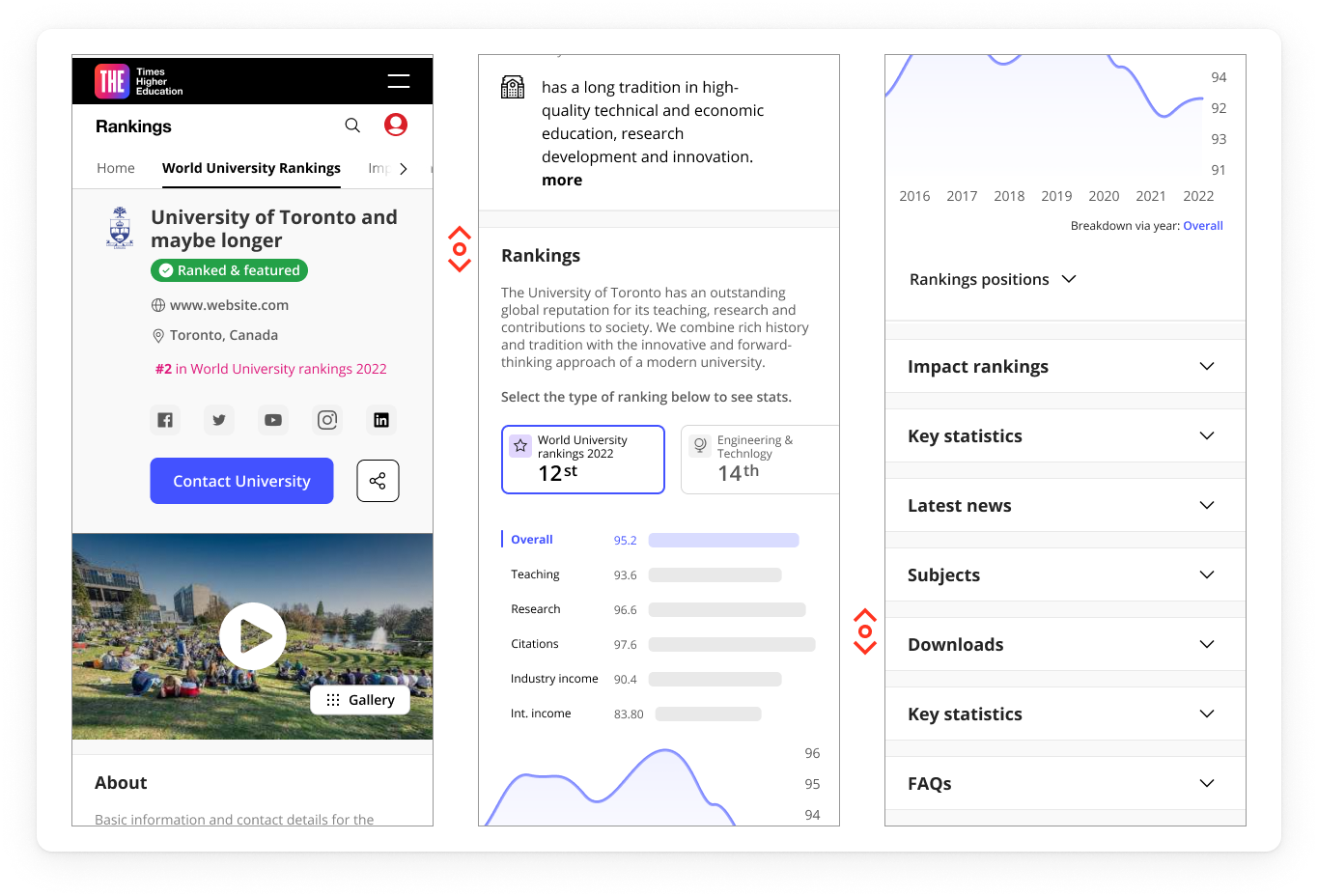Open the university's Facebook page icon
Viewport: 1318px width, 896px height.
click(165, 420)
